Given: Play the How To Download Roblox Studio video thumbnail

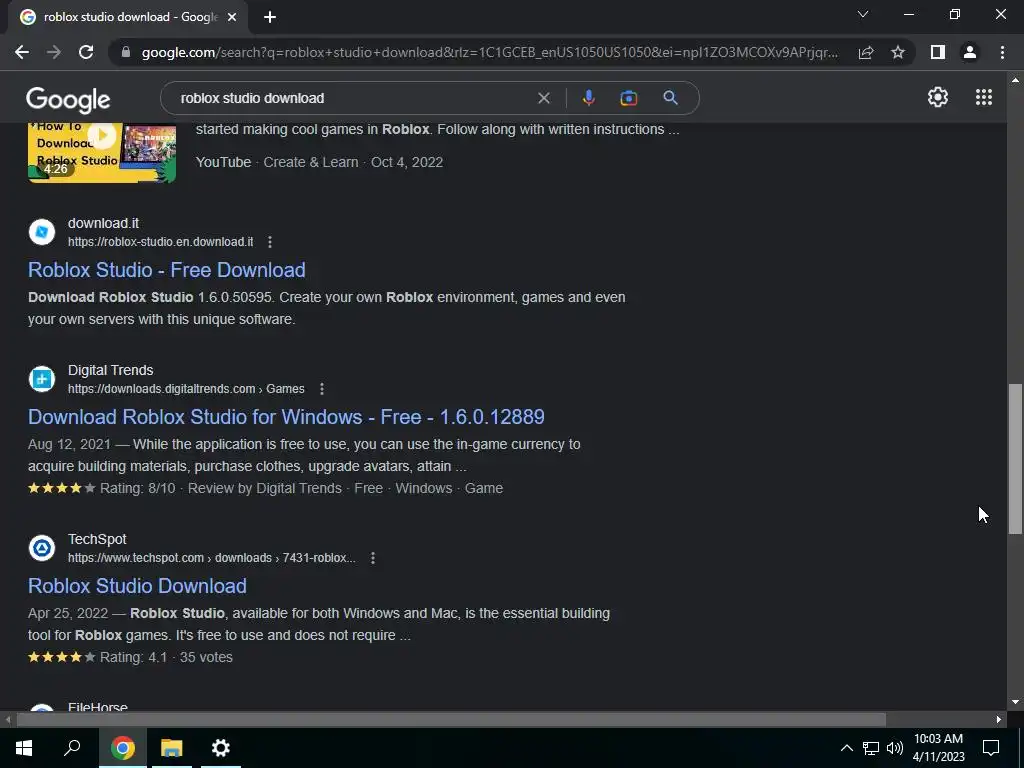Looking at the screenshot, I should [102, 153].
